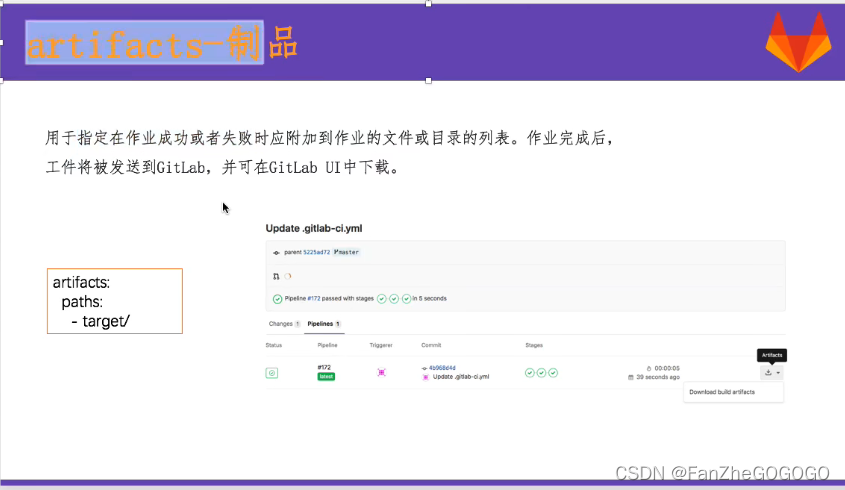The image size is (845, 490).
Task: Click second stage icon in Stages column
Action: tap(542, 373)
